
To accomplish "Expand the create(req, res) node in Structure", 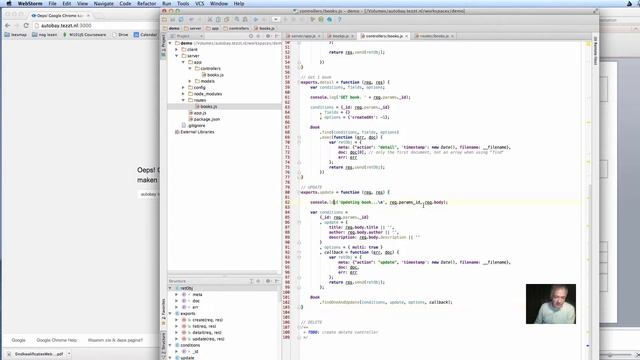I will coord(177,320).
